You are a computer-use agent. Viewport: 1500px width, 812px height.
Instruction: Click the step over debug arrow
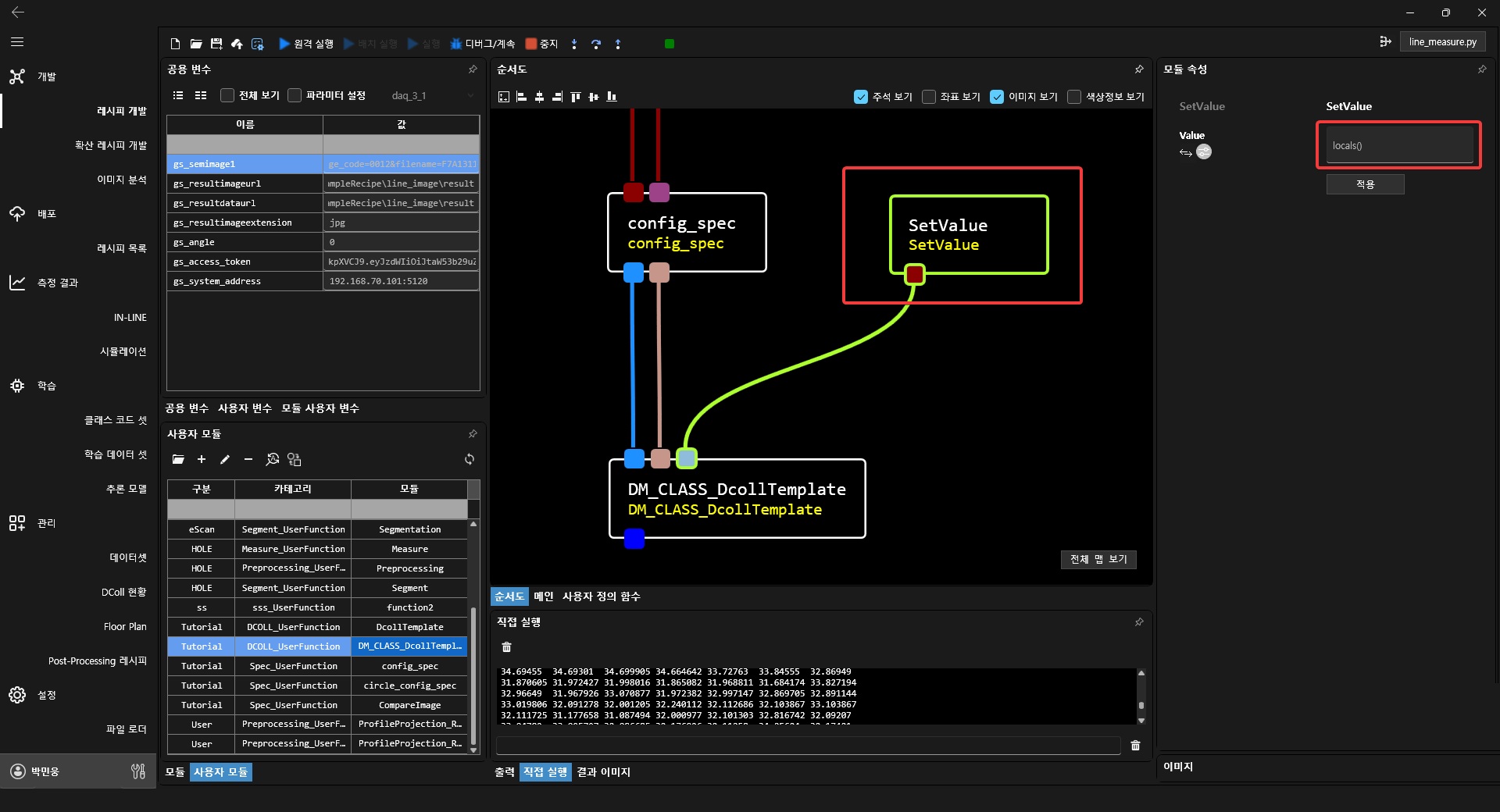tap(596, 44)
